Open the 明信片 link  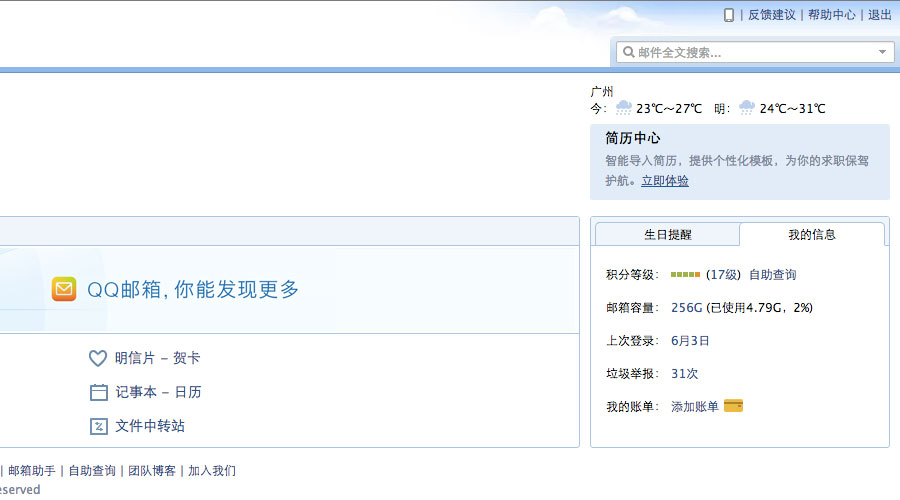click(135, 358)
